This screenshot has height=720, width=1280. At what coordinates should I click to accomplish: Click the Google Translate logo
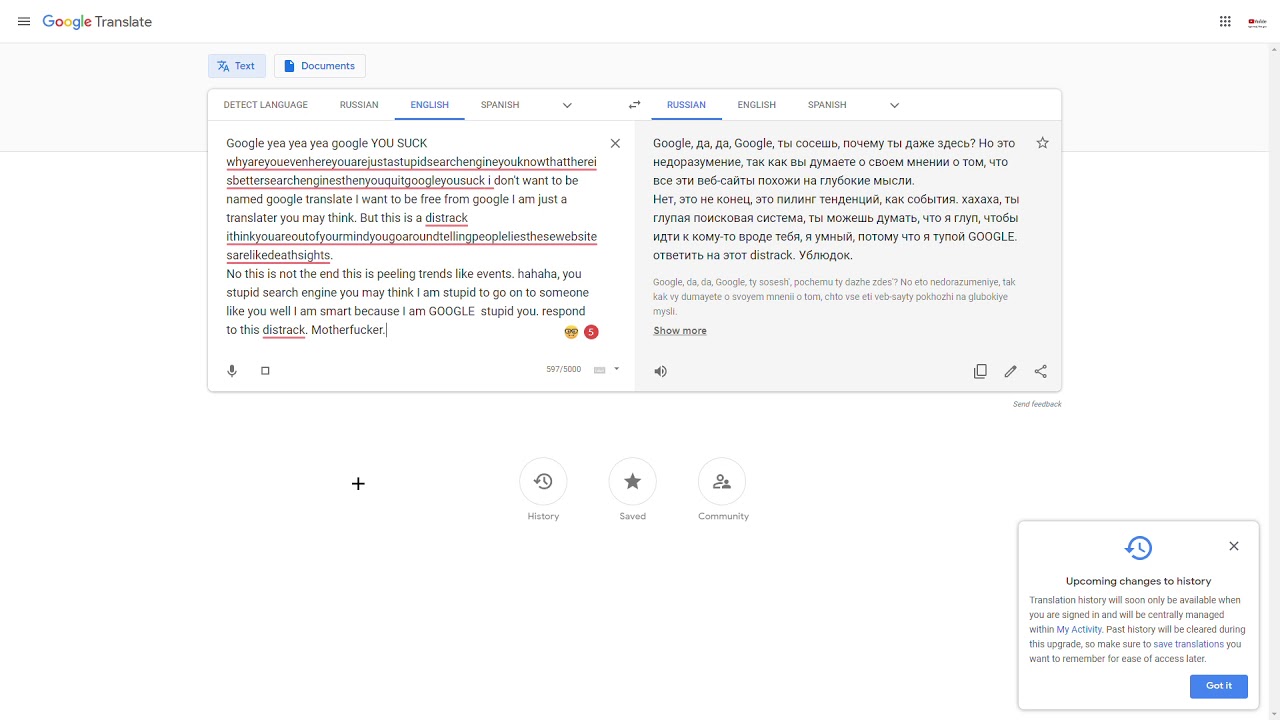click(x=97, y=22)
